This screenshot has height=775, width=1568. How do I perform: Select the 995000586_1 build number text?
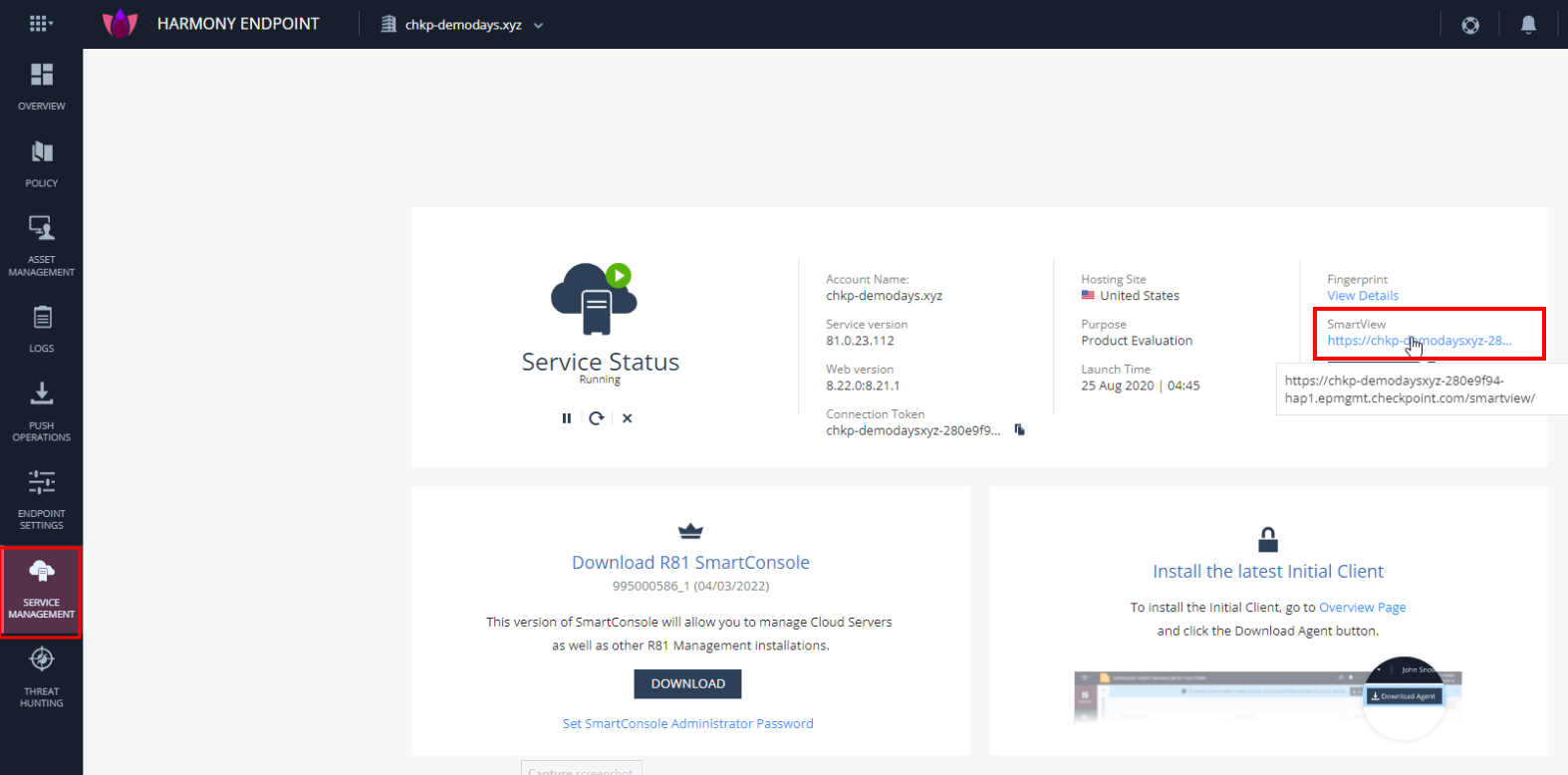coord(652,587)
